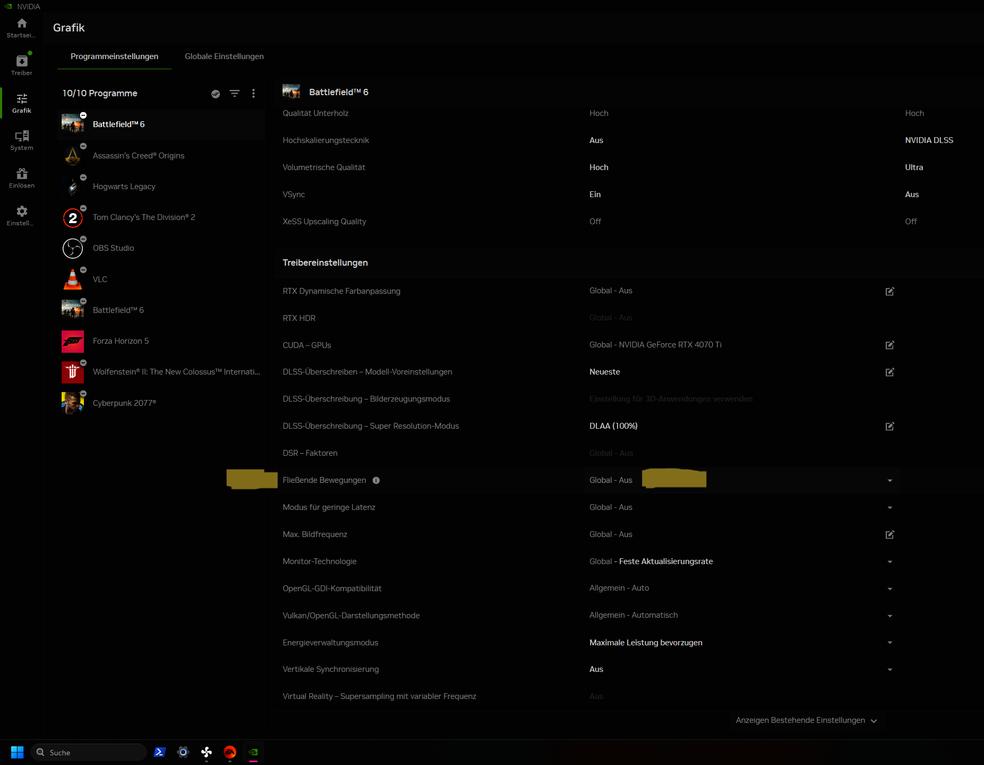Open the Treiber section in sidebar
Screen dimensions: 984x765
[x=21, y=64]
